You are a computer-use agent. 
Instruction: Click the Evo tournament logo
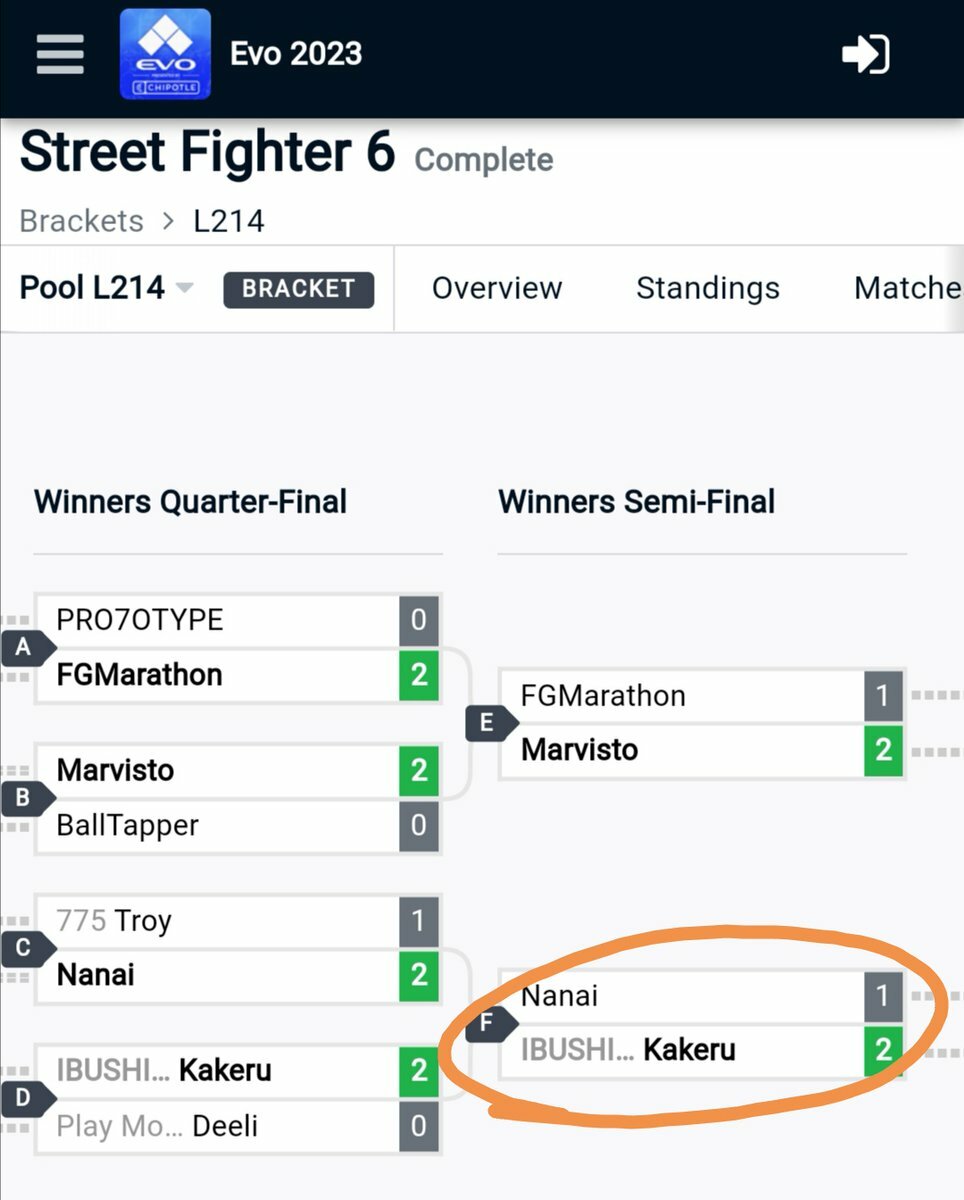click(165, 54)
